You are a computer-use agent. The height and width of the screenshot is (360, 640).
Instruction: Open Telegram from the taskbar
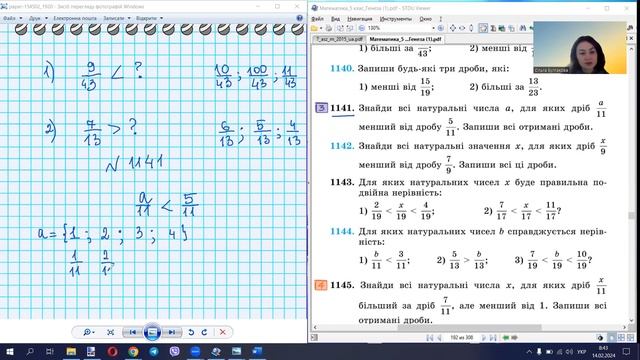(x=154, y=351)
